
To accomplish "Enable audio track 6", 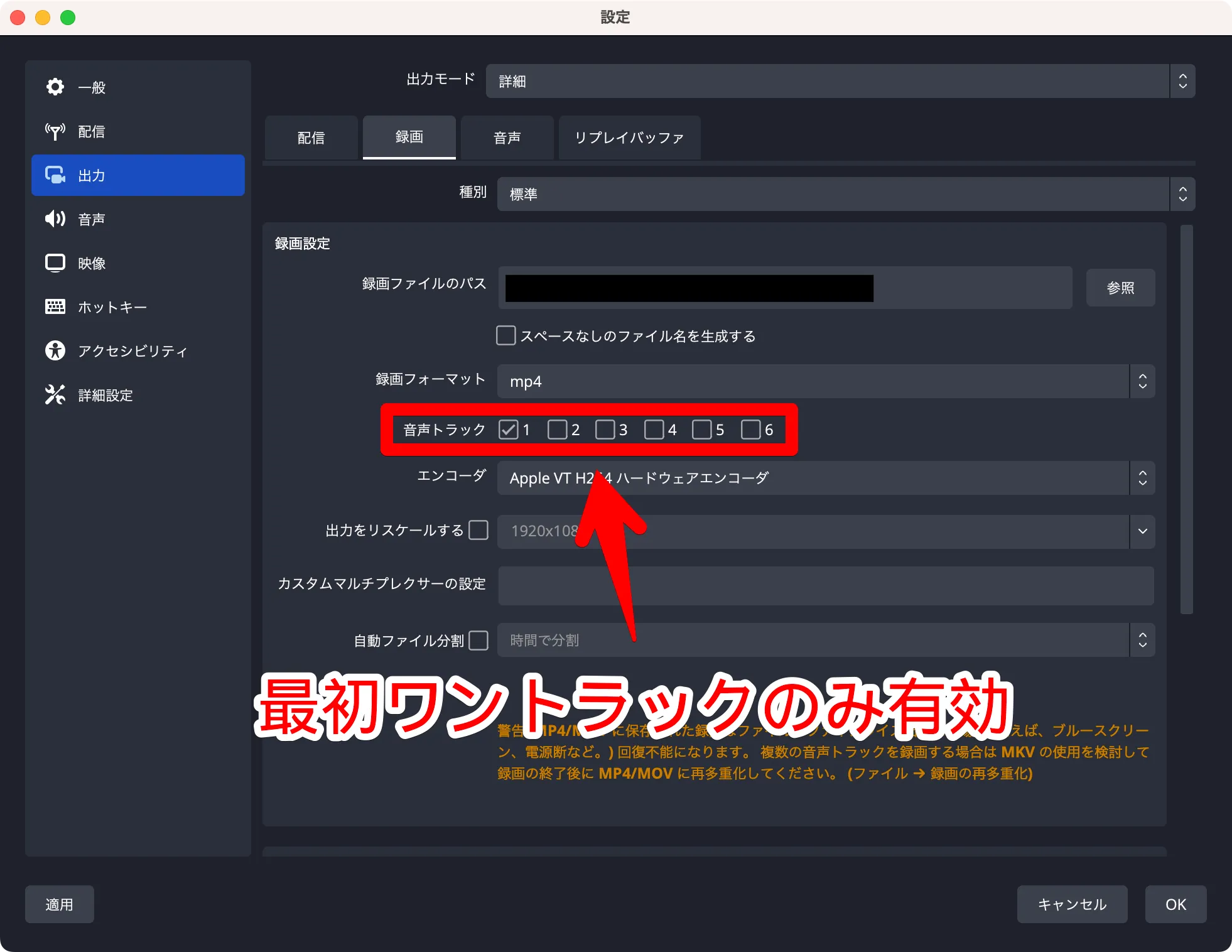I will click(751, 430).
